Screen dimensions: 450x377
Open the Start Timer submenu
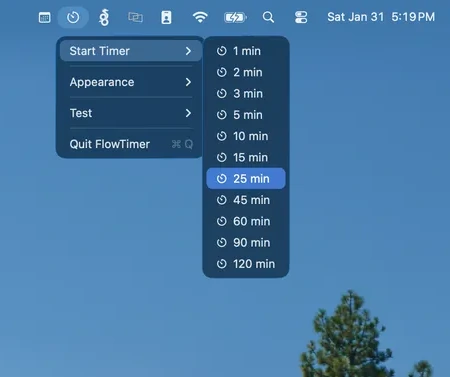pyautogui.click(x=131, y=51)
